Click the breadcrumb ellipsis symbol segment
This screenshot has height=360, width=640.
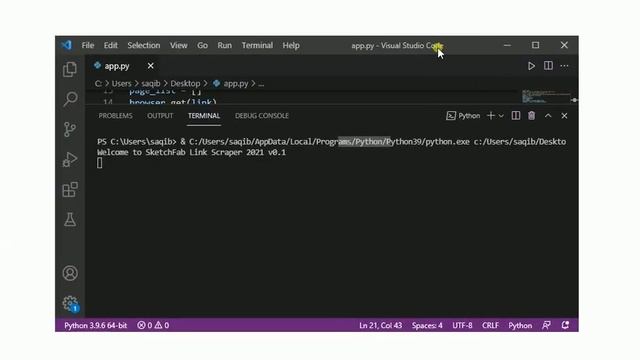point(261,84)
